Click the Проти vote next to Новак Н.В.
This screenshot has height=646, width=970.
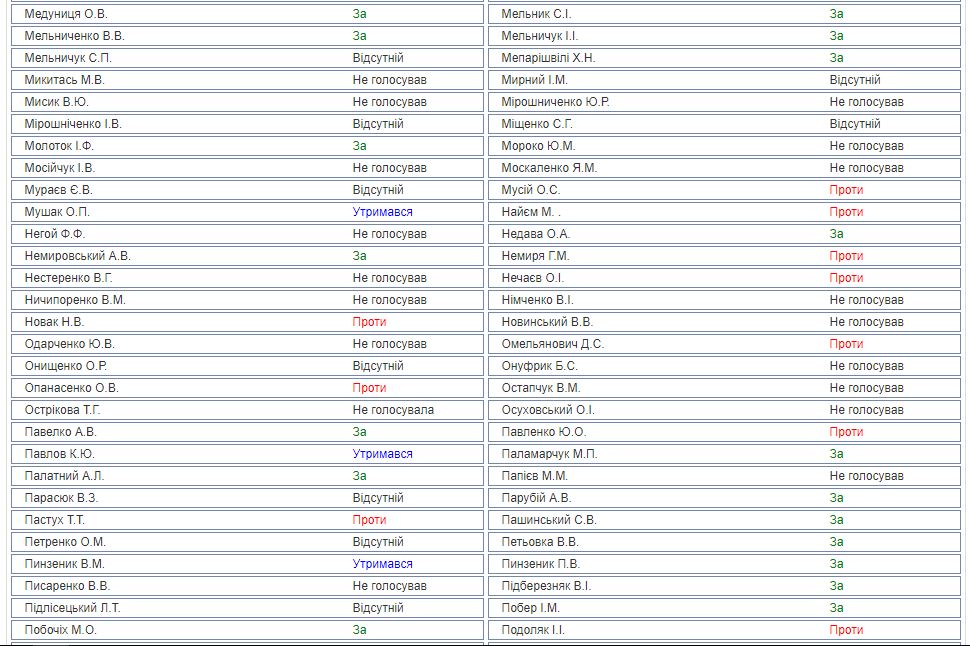[369, 322]
